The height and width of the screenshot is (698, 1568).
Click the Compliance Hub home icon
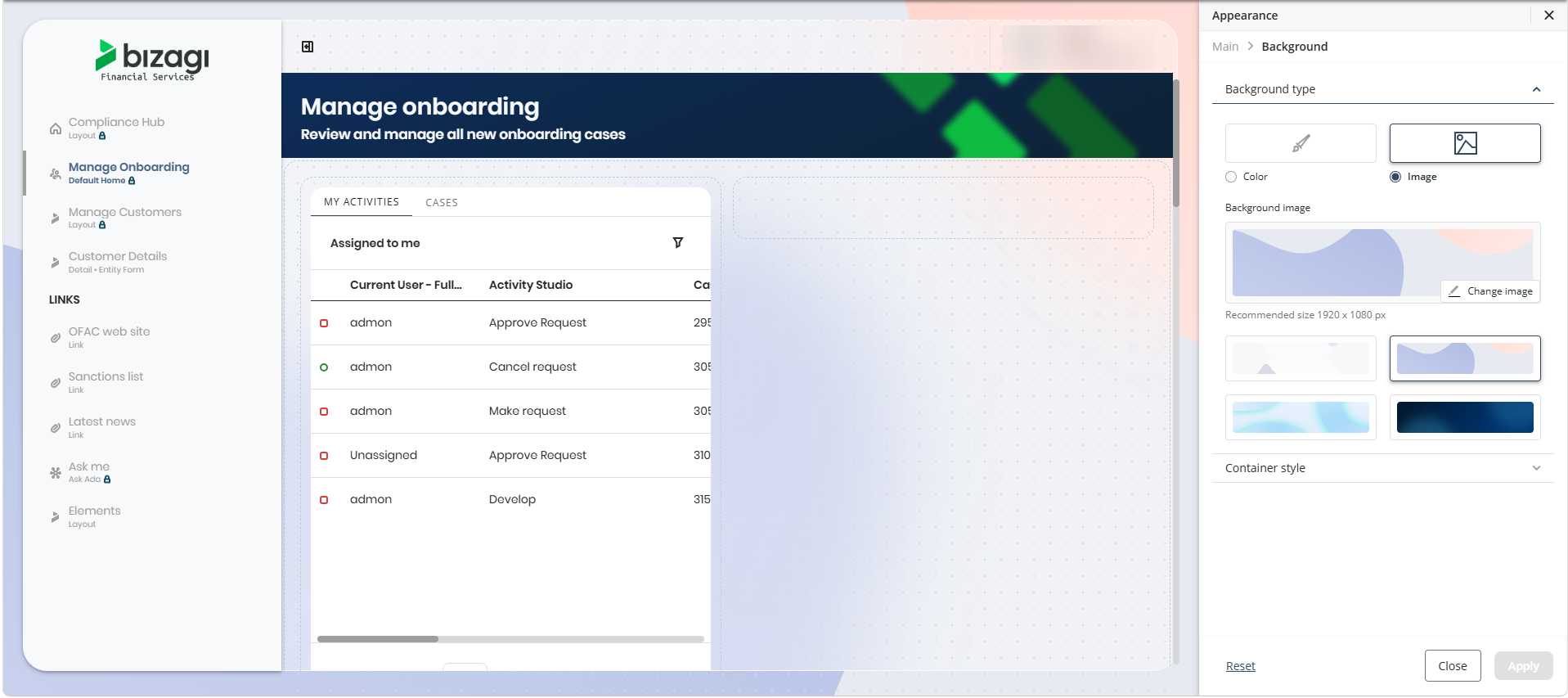click(56, 128)
